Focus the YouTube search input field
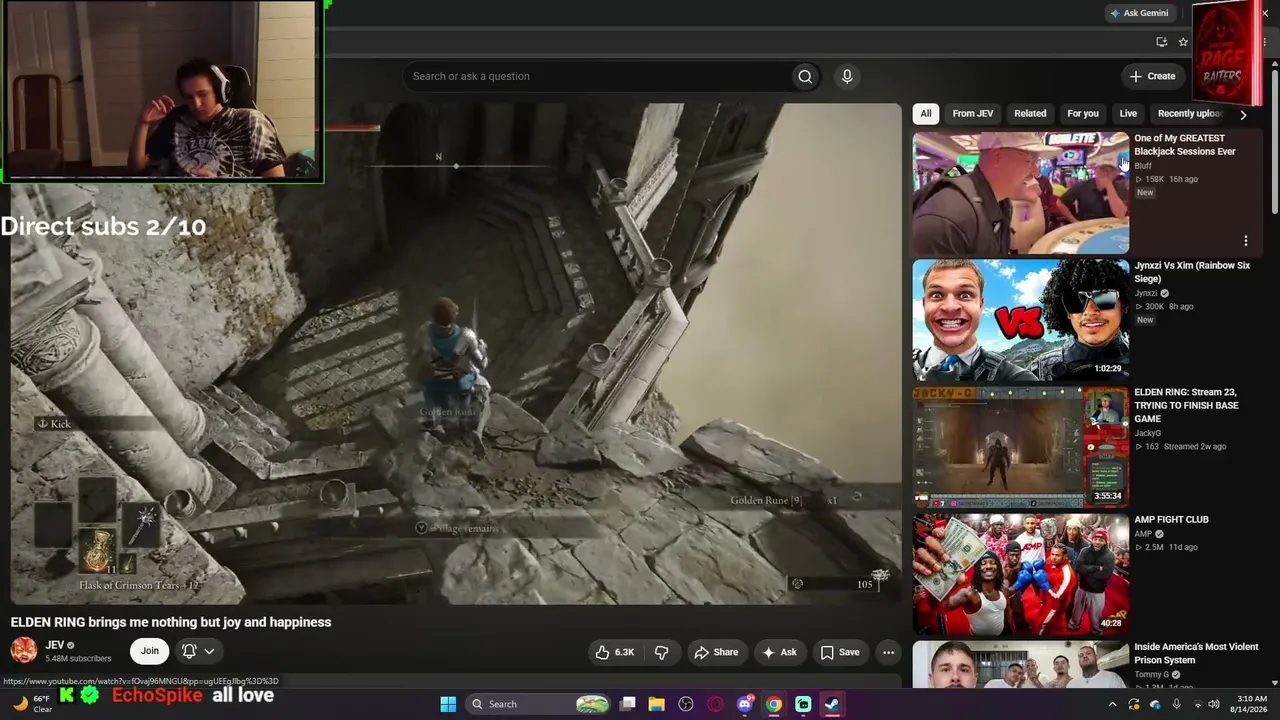 [597, 76]
